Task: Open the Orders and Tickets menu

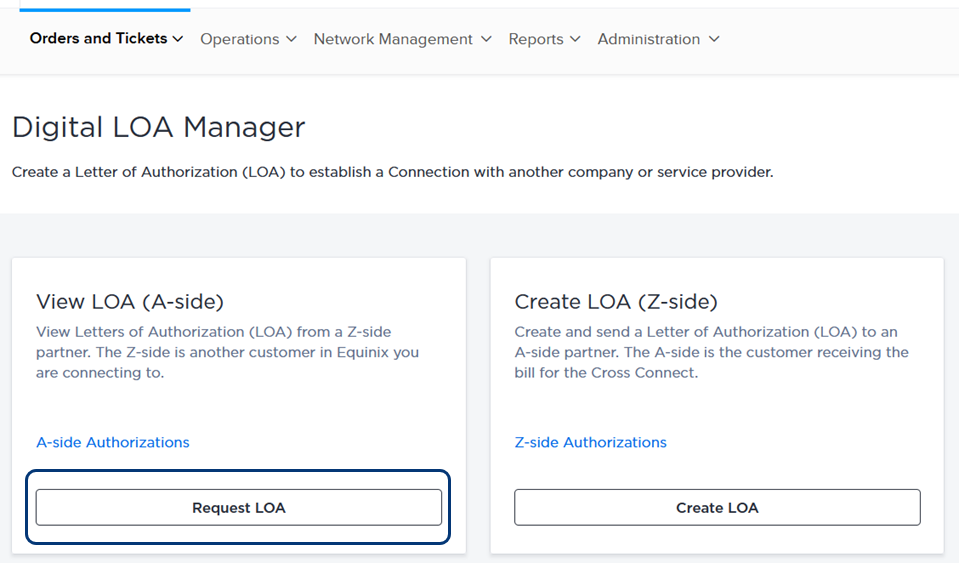Action: pyautogui.click(x=106, y=39)
